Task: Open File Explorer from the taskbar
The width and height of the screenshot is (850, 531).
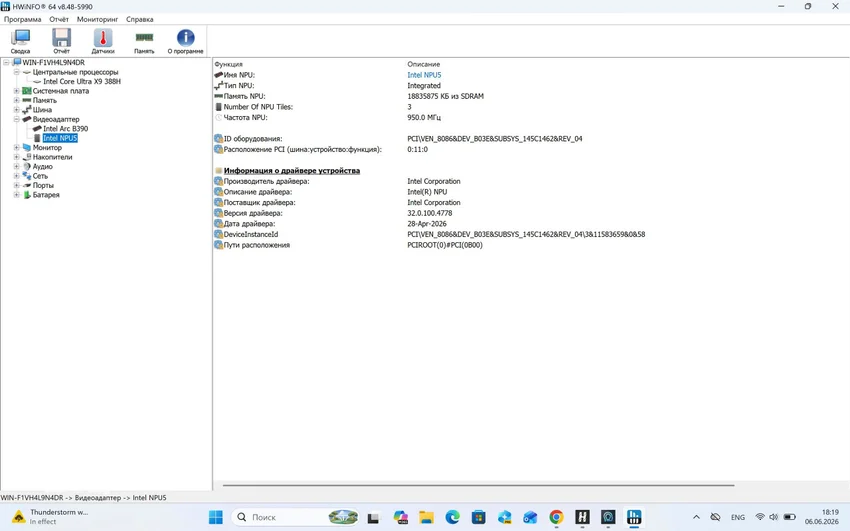Action: tap(426, 517)
